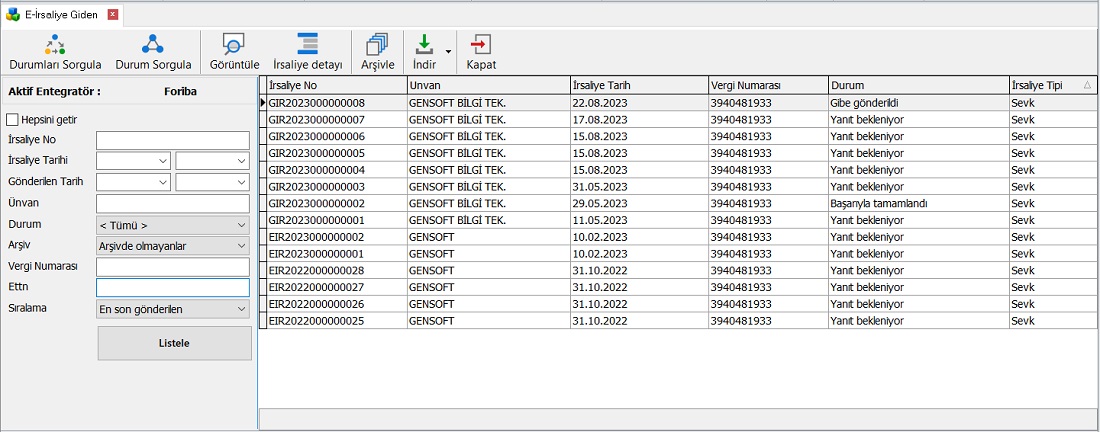The height and width of the screenshot is (432, 1100).
Task: Open the Arşiv dropdown showing Arşivde olmayanlar
Action: pyautogui.click(x=173, y=246)
